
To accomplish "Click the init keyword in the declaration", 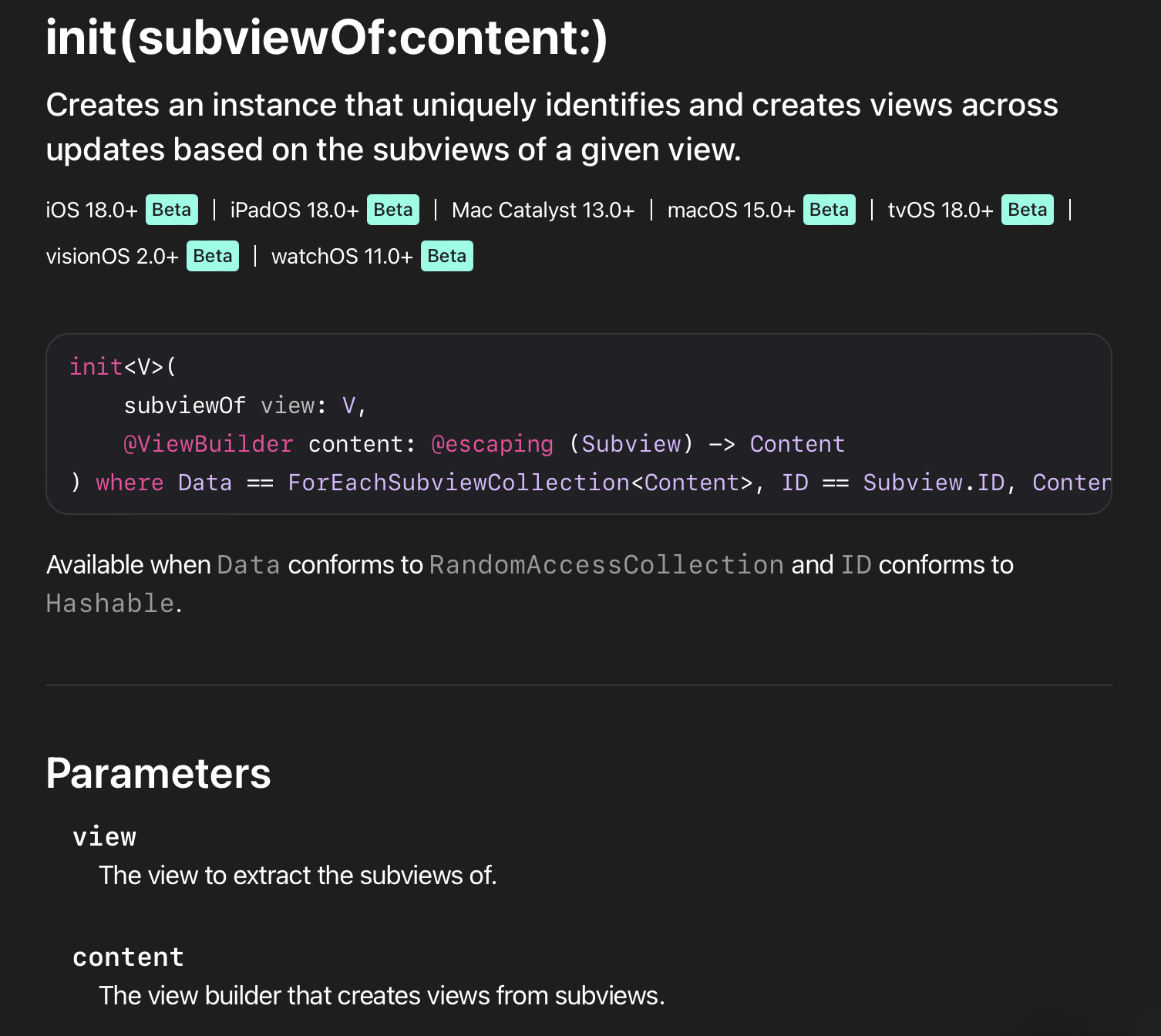I will (x=96, y=367).
